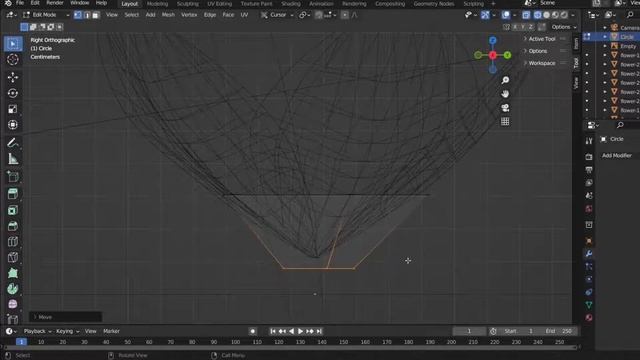Click the Add Modifier button
Viewport: 640px width, 360px height.
[617, 156]
